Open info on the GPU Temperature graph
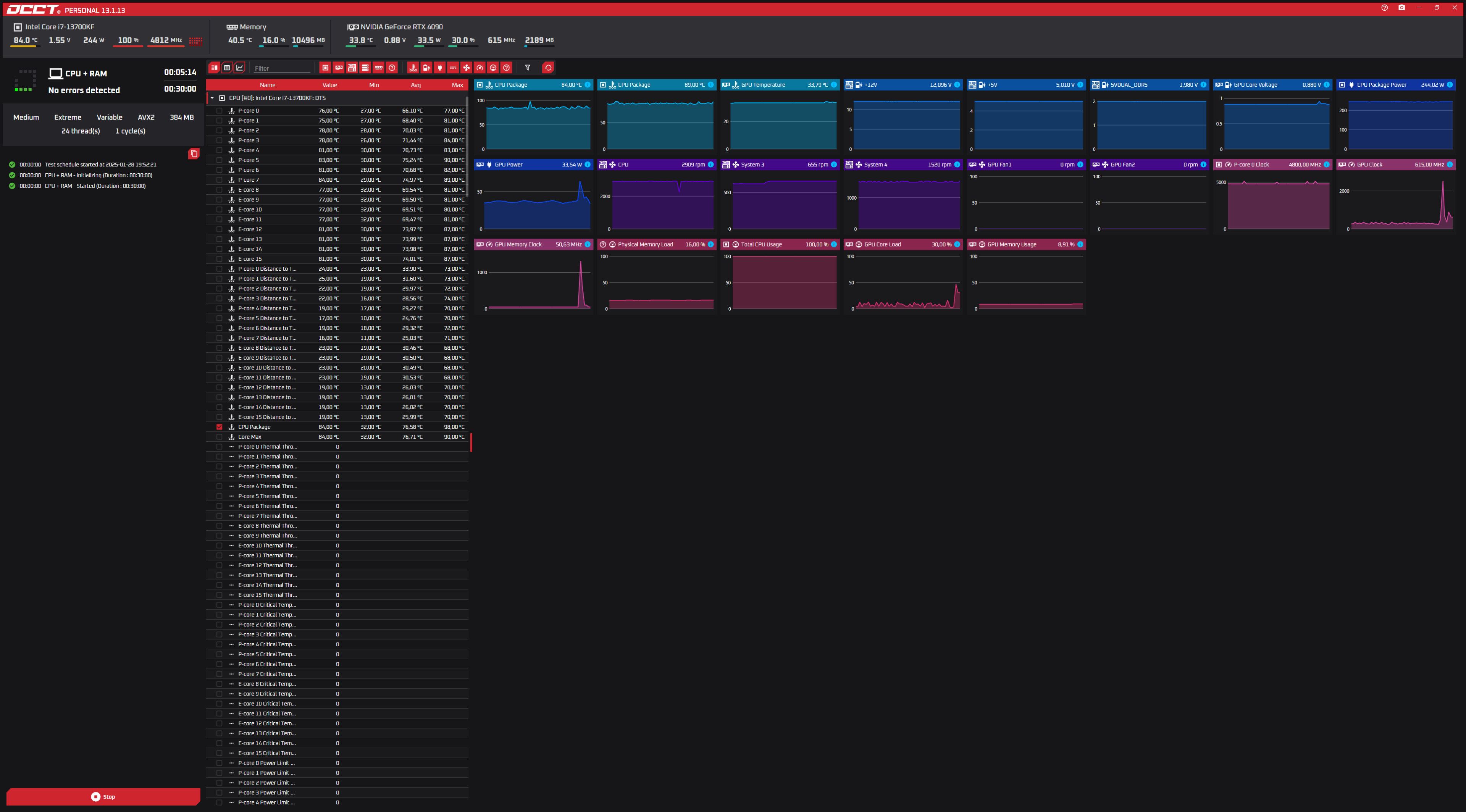The image size is (1466, 812). point(834,85)
